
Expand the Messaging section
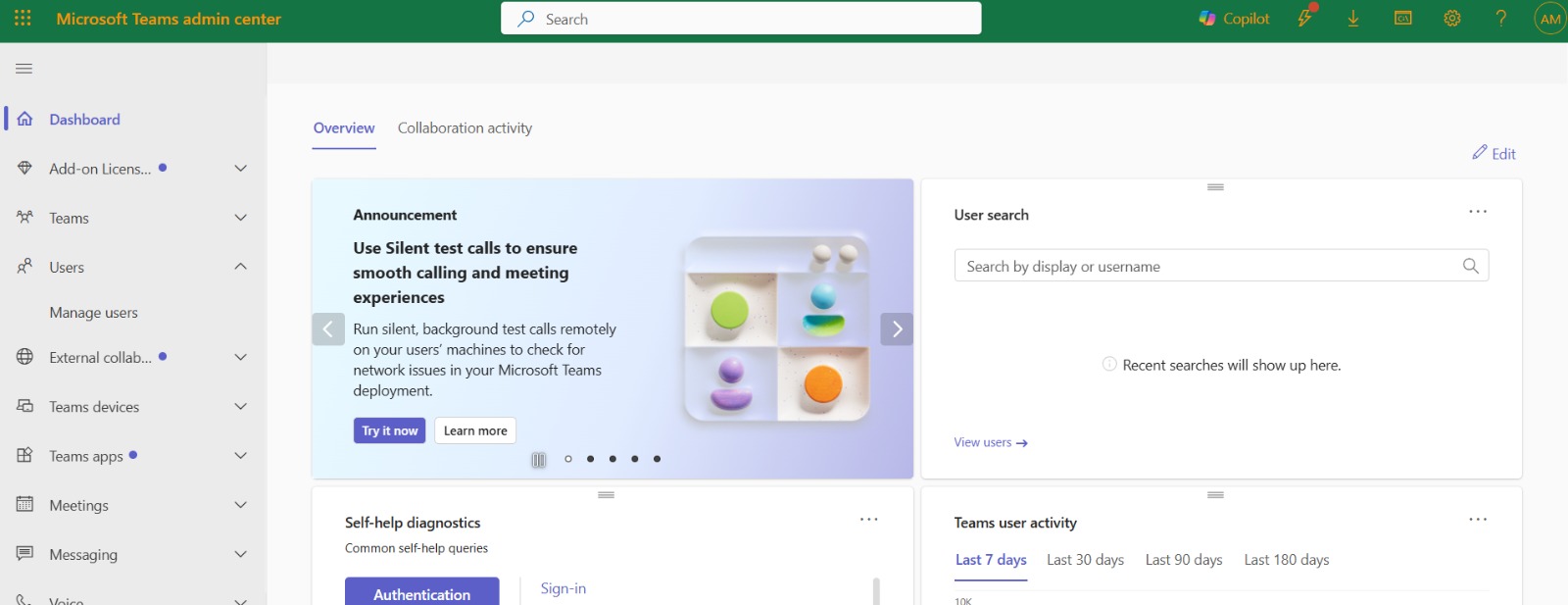(240, 554)
